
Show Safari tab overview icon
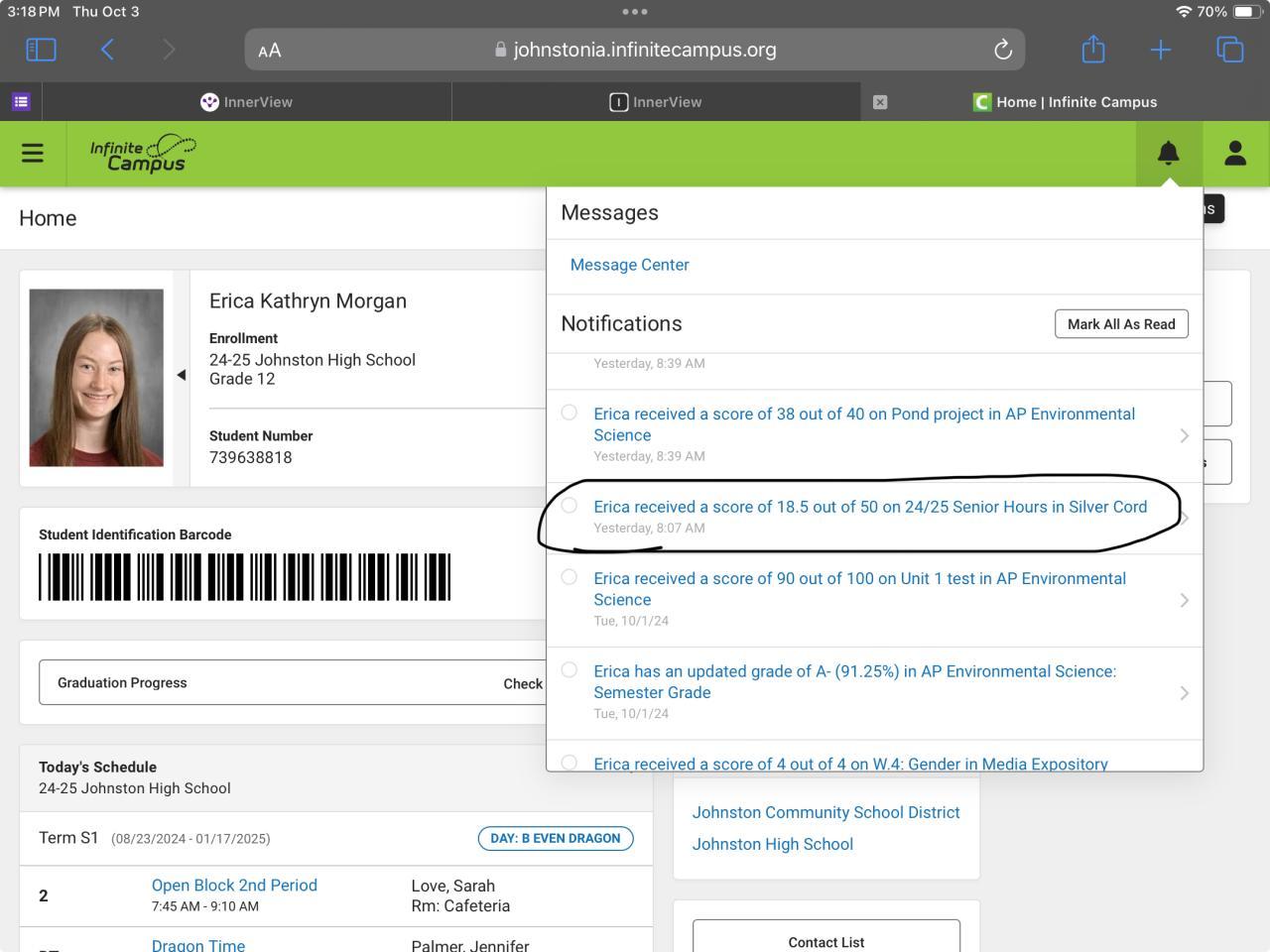coord(1229,50)
